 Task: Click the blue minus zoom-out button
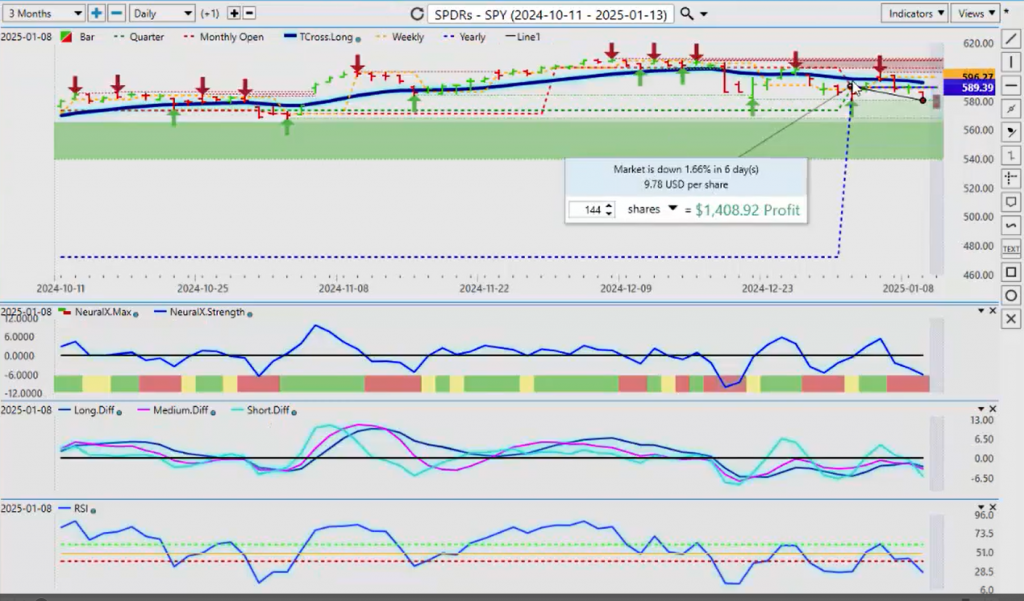pos(116,13)
